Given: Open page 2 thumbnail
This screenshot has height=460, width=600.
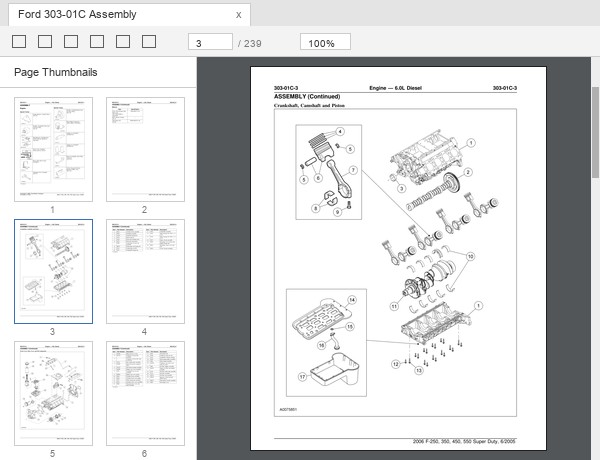Looking at the screenshot, I should [x=145, y=149].
